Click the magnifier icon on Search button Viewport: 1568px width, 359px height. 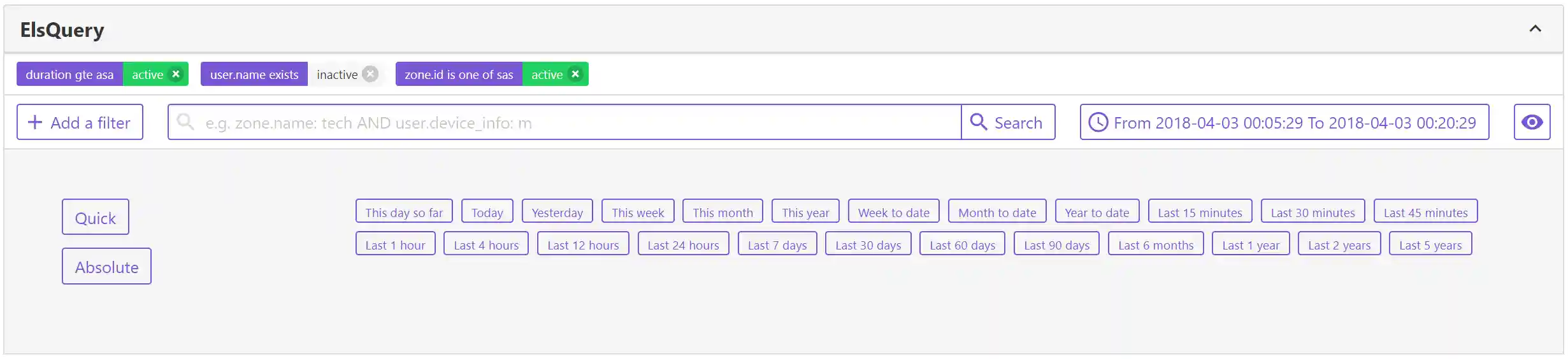(978, 122)
